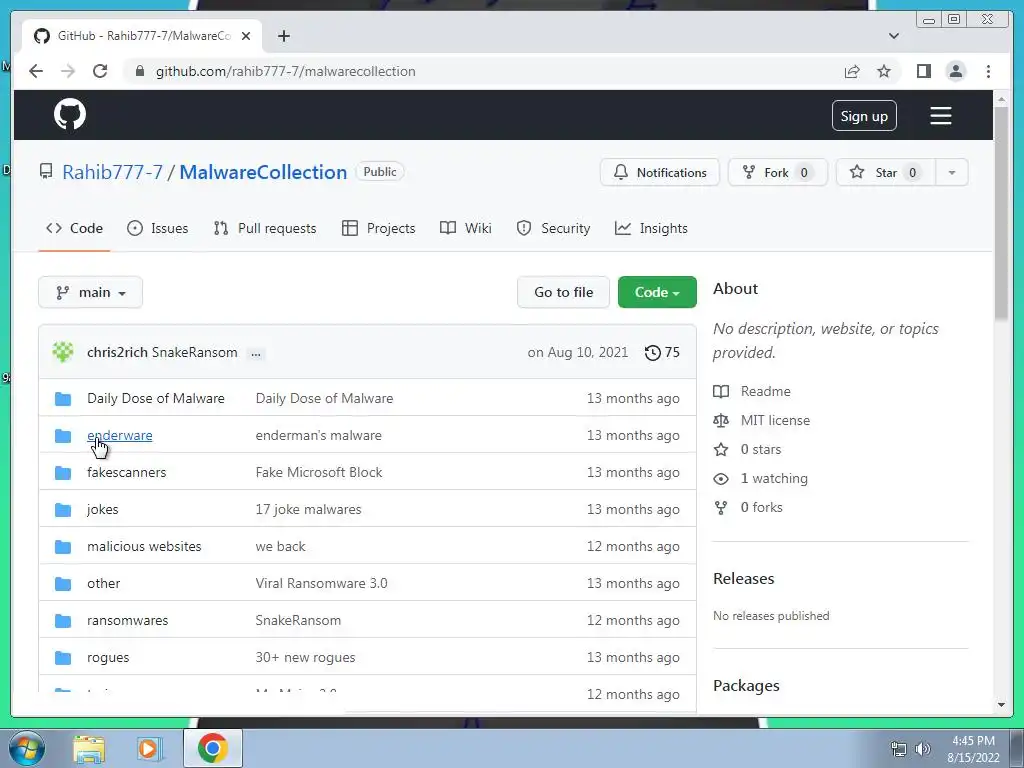The width and height of the screenshot is (1024, 768).
Task: Open the malicious websites folder
Action: 144,547
